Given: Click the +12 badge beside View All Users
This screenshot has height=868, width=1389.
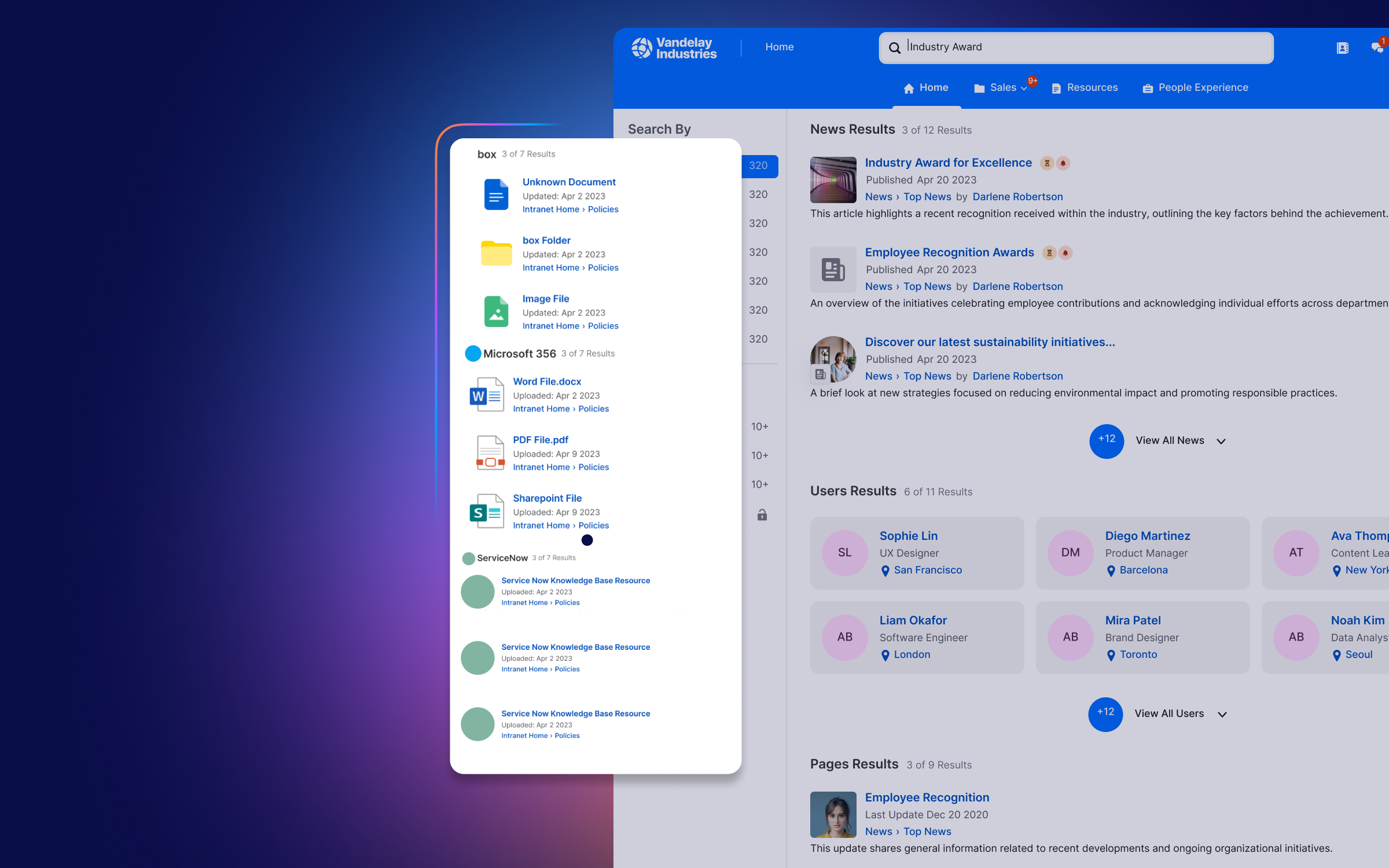Looking at the screenshot, I should pyautogui.click(x=1105, y=715).
